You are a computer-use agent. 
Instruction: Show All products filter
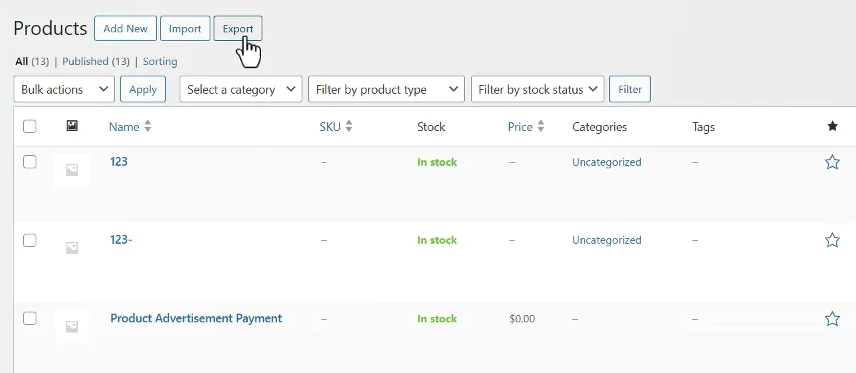tap(21, 62)
